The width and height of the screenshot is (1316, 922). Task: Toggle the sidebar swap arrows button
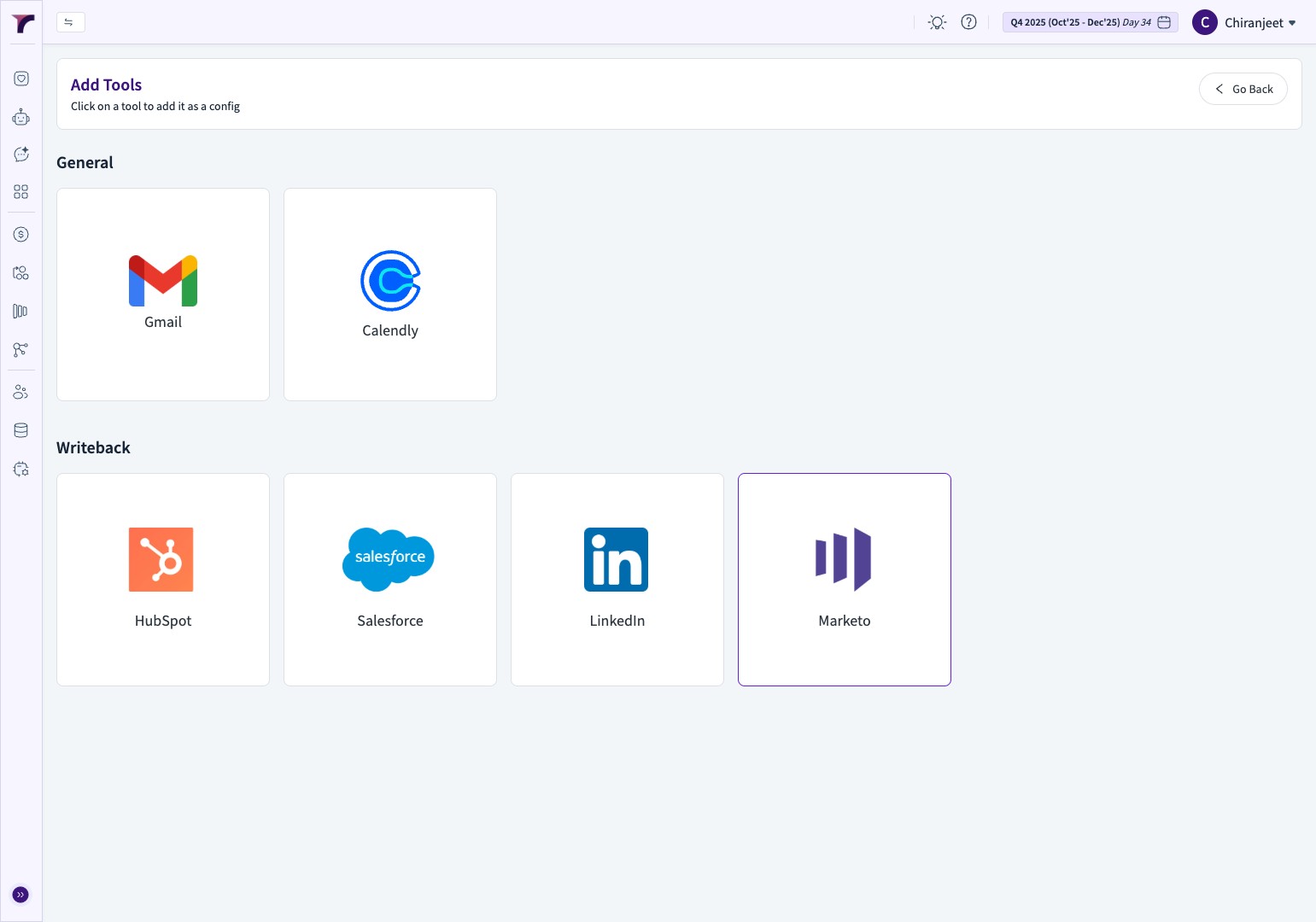pyautogui.click(x=70, y=22)
